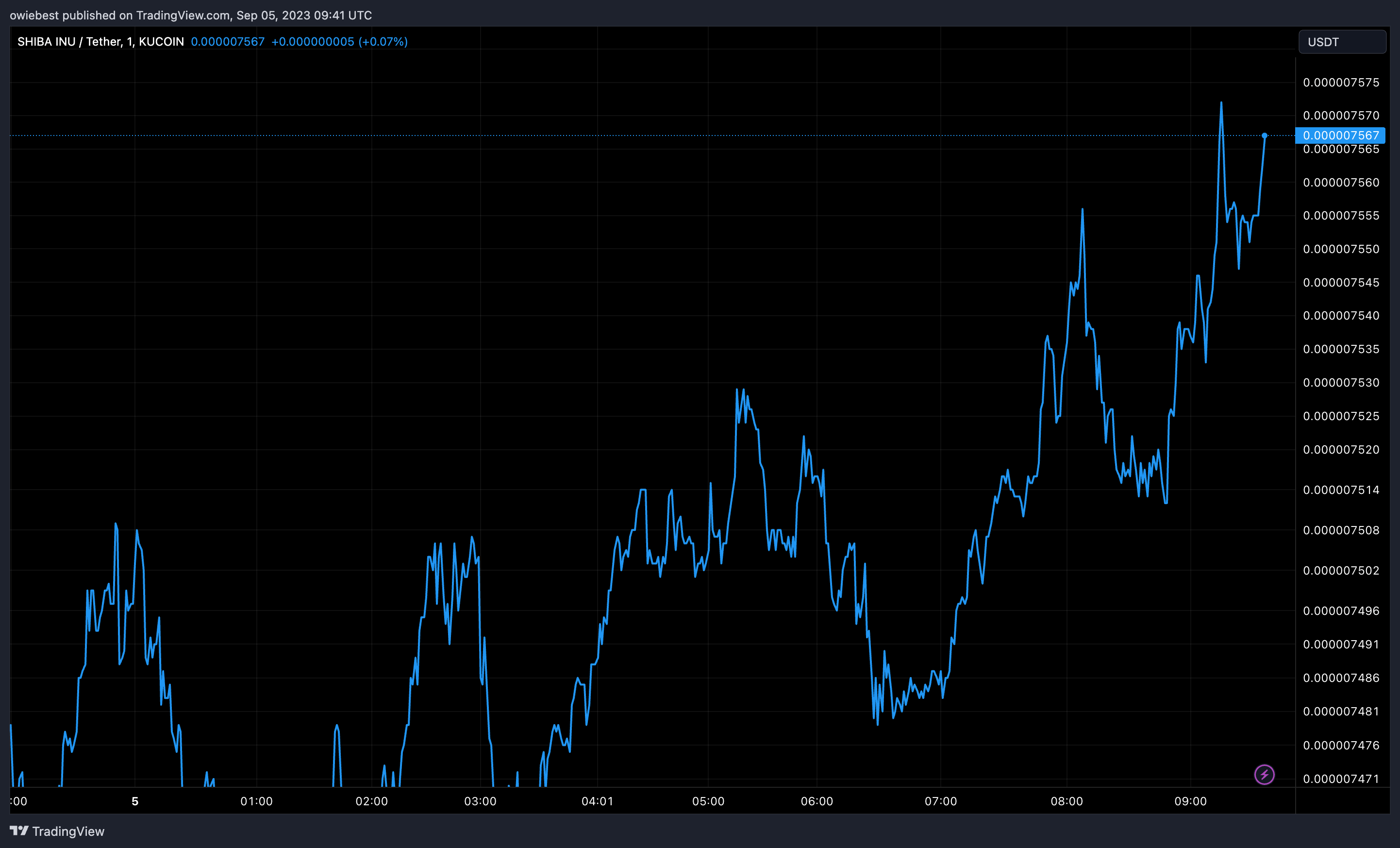Image resolution: width=1400 pixels, height=848 pixels.
Task: Click the 07:00 time axis label
Action: (940, 801)
